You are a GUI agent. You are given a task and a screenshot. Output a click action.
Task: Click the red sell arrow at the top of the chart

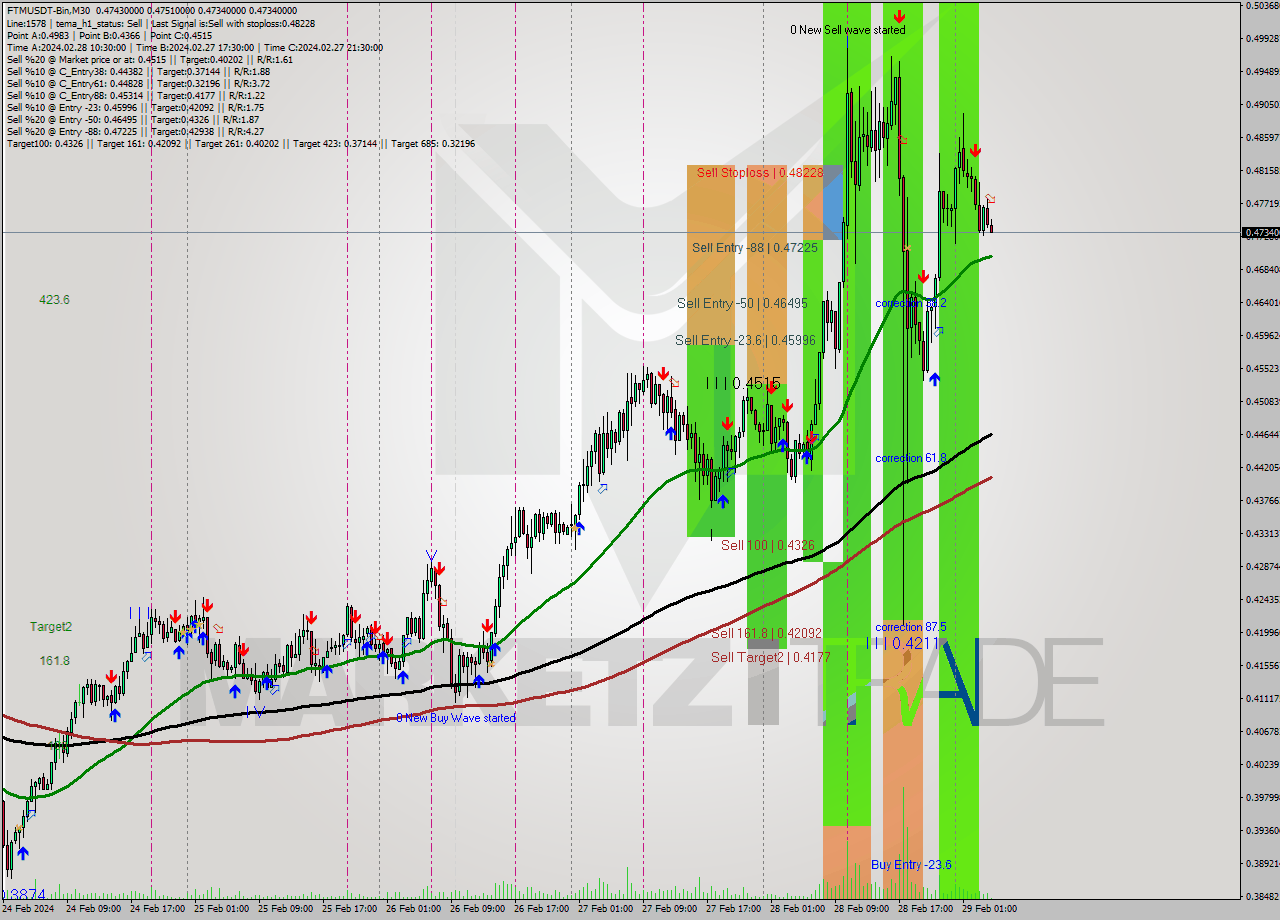(899, 16)
